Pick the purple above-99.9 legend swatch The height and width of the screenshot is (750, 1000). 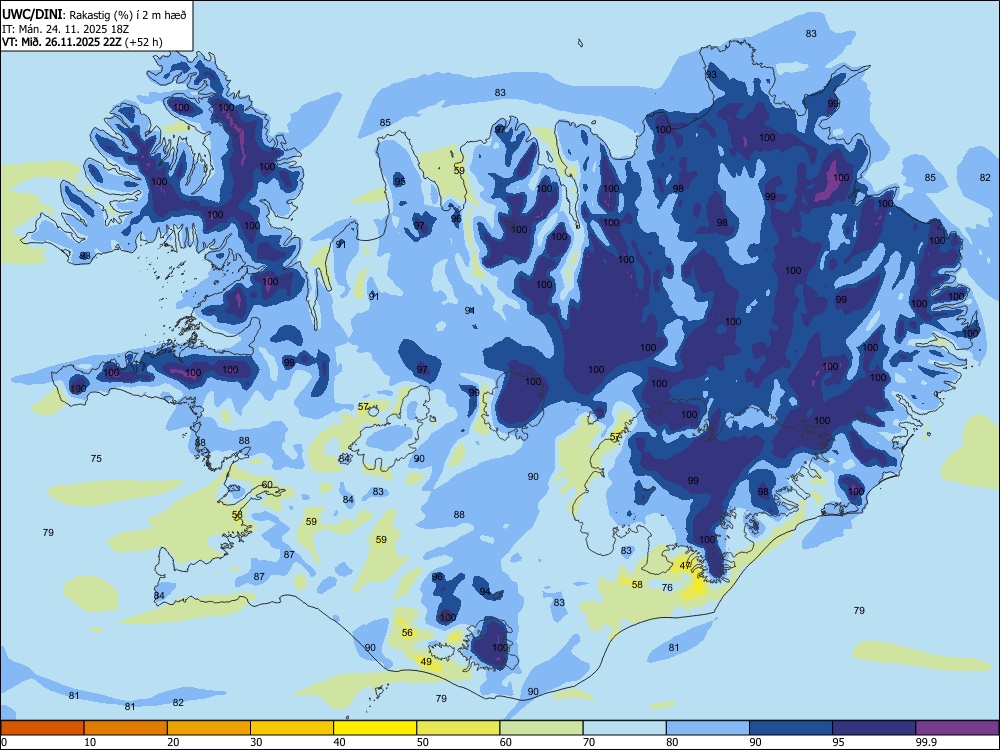tap(957, 728)
